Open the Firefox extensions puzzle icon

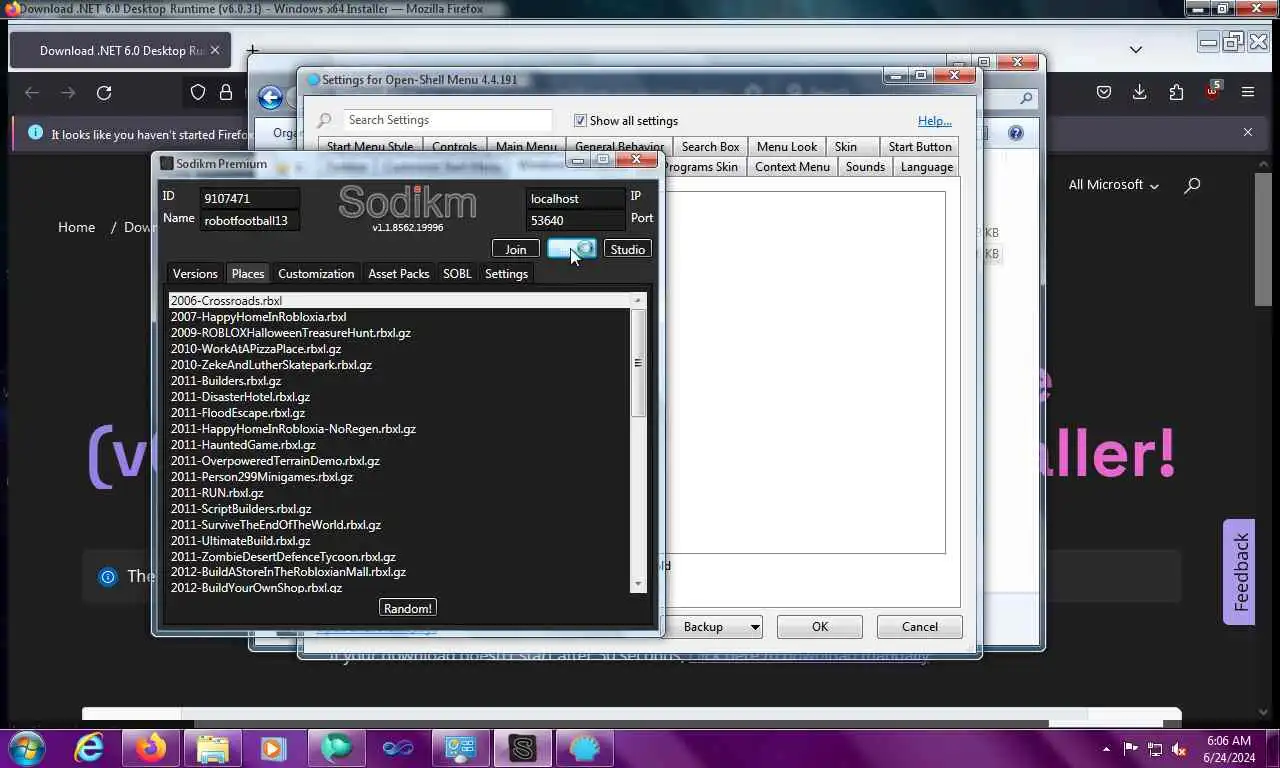[x=1176, y=92]
